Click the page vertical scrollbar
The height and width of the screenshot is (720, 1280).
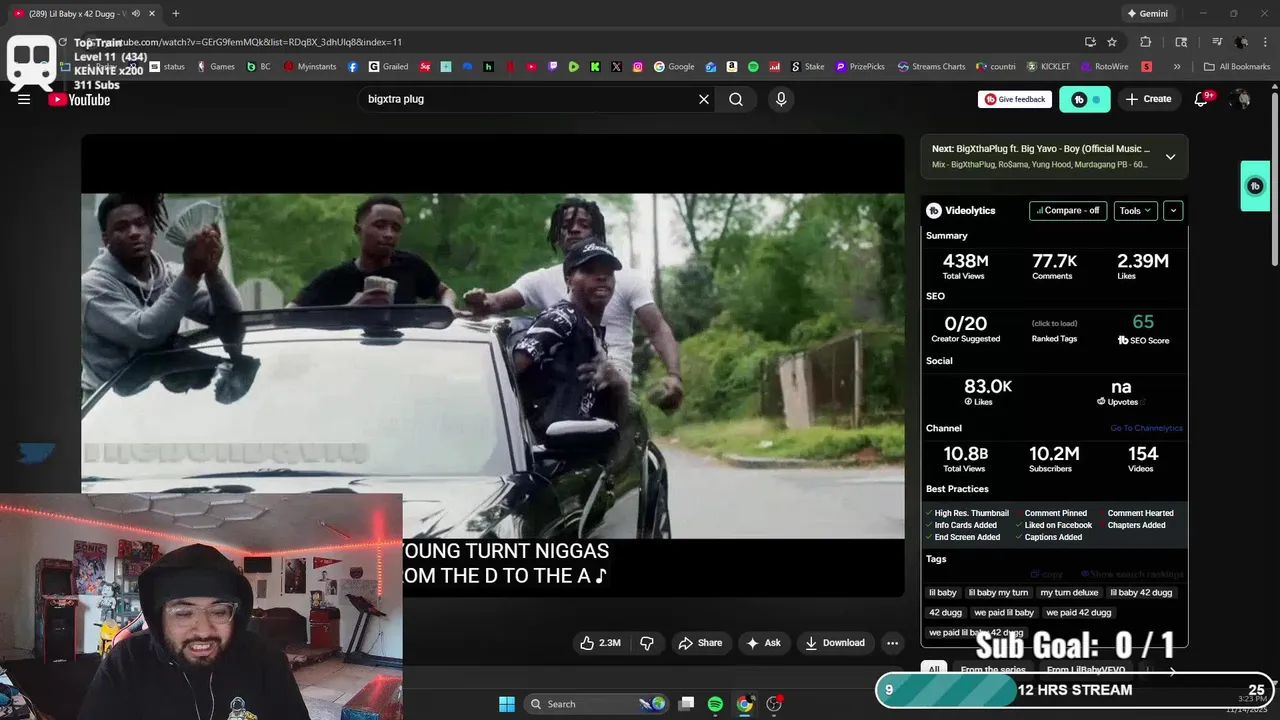click(x=1274, y=180)
